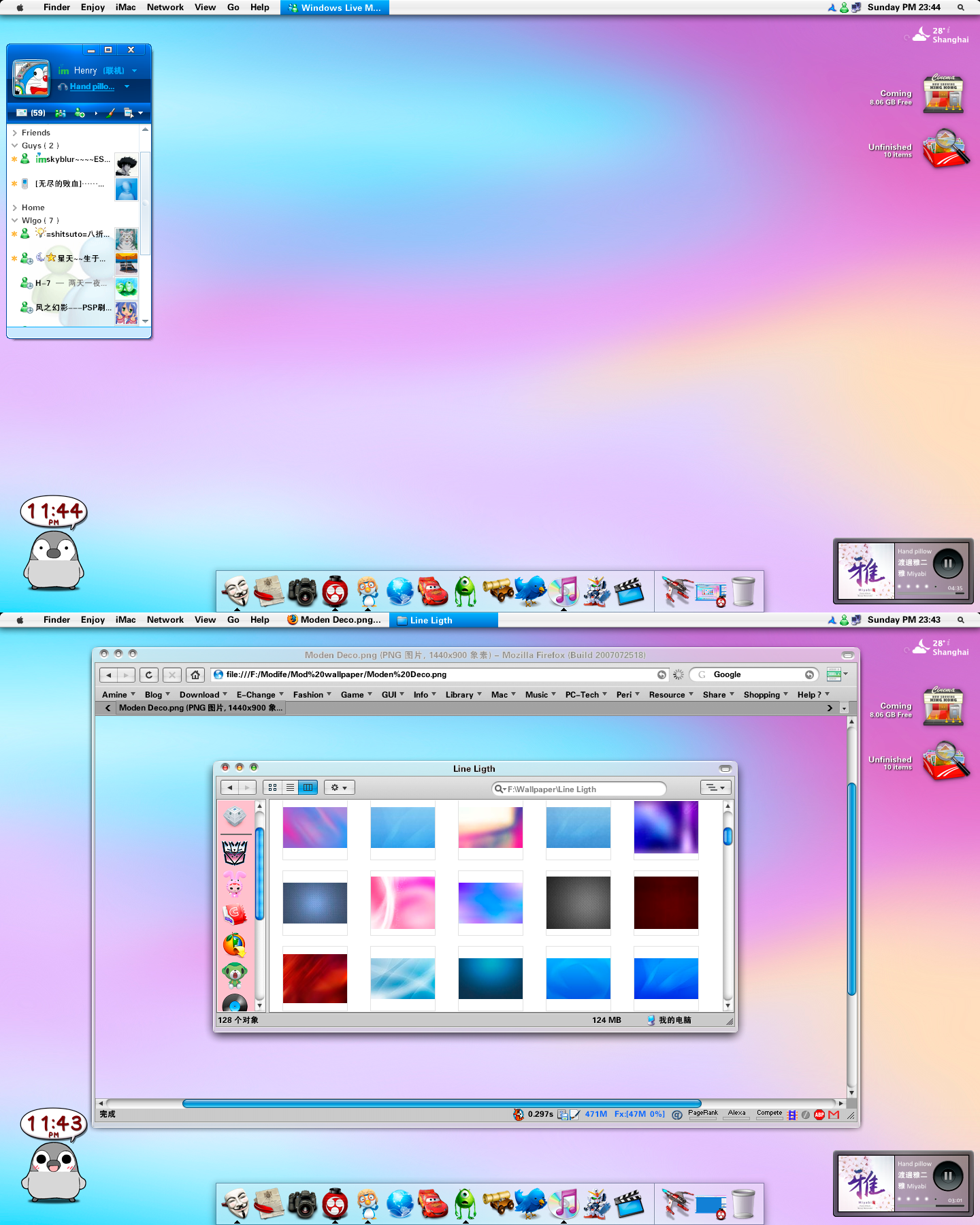This screenshot has height=1225, width=980.
Task: Click the Firefox back arrow button
Action: [108, 674]
